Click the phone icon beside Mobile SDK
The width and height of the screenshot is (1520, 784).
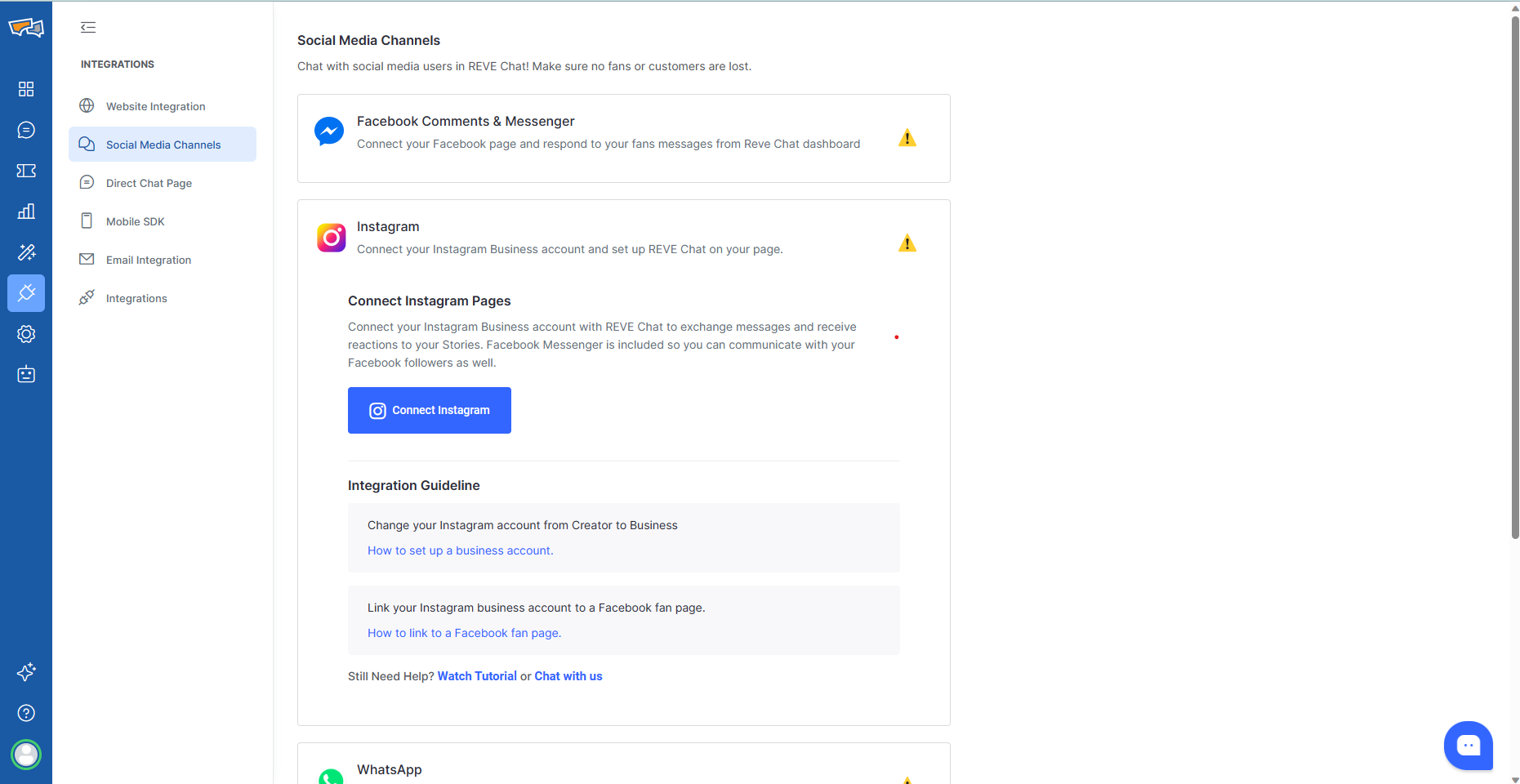click(87, 220)
